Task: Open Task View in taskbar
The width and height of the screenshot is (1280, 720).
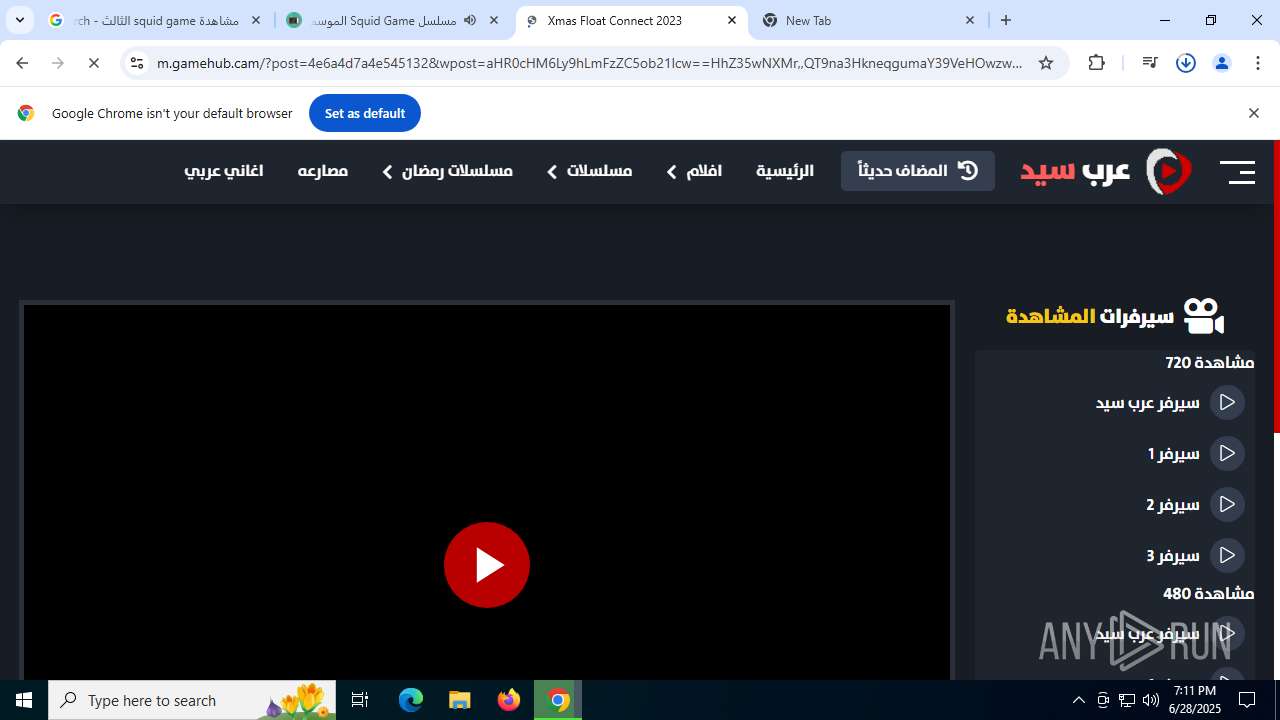Action: (x=360, y=700)
